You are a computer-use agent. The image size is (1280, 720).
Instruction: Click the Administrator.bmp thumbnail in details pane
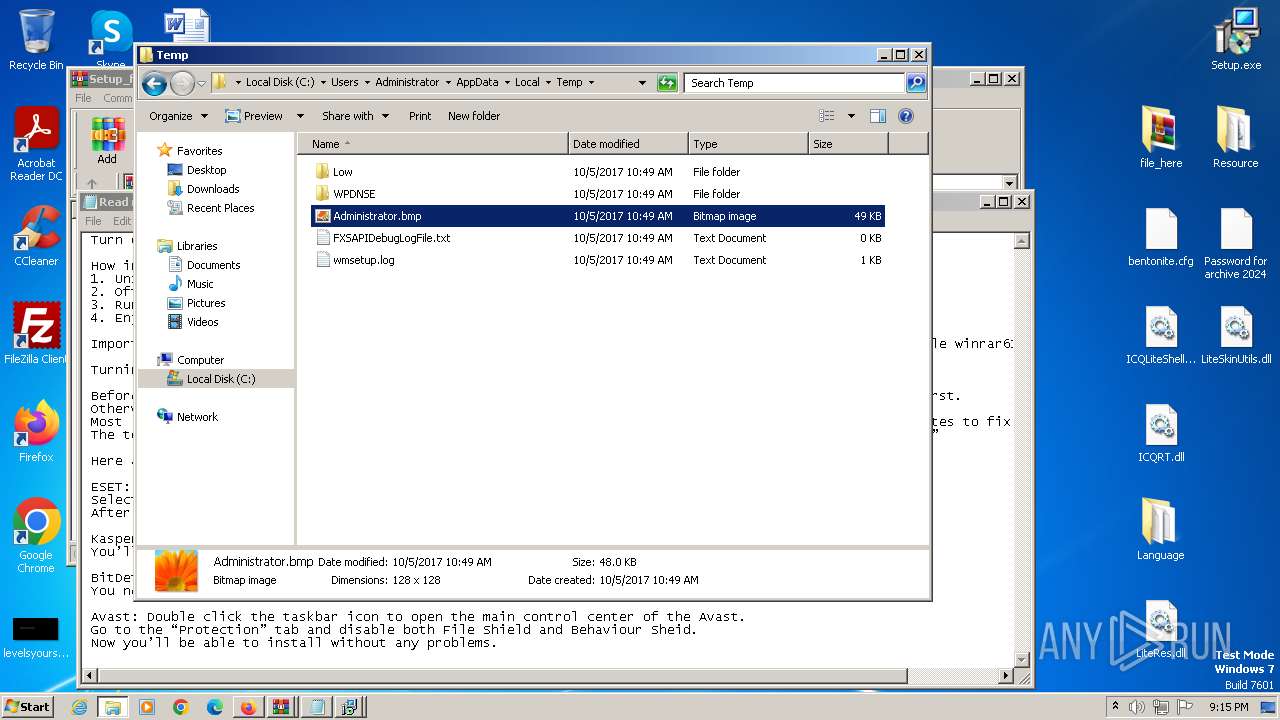(x=176, y=571)
